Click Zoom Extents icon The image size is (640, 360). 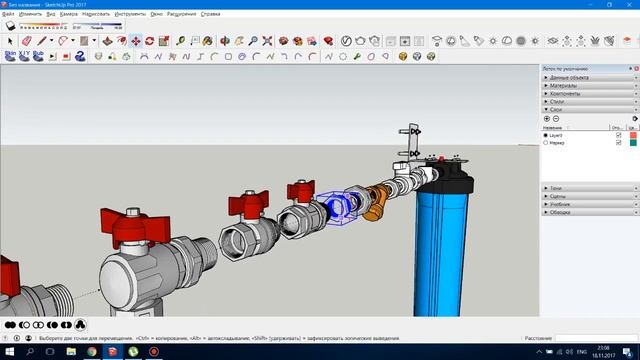pos(267,41)
